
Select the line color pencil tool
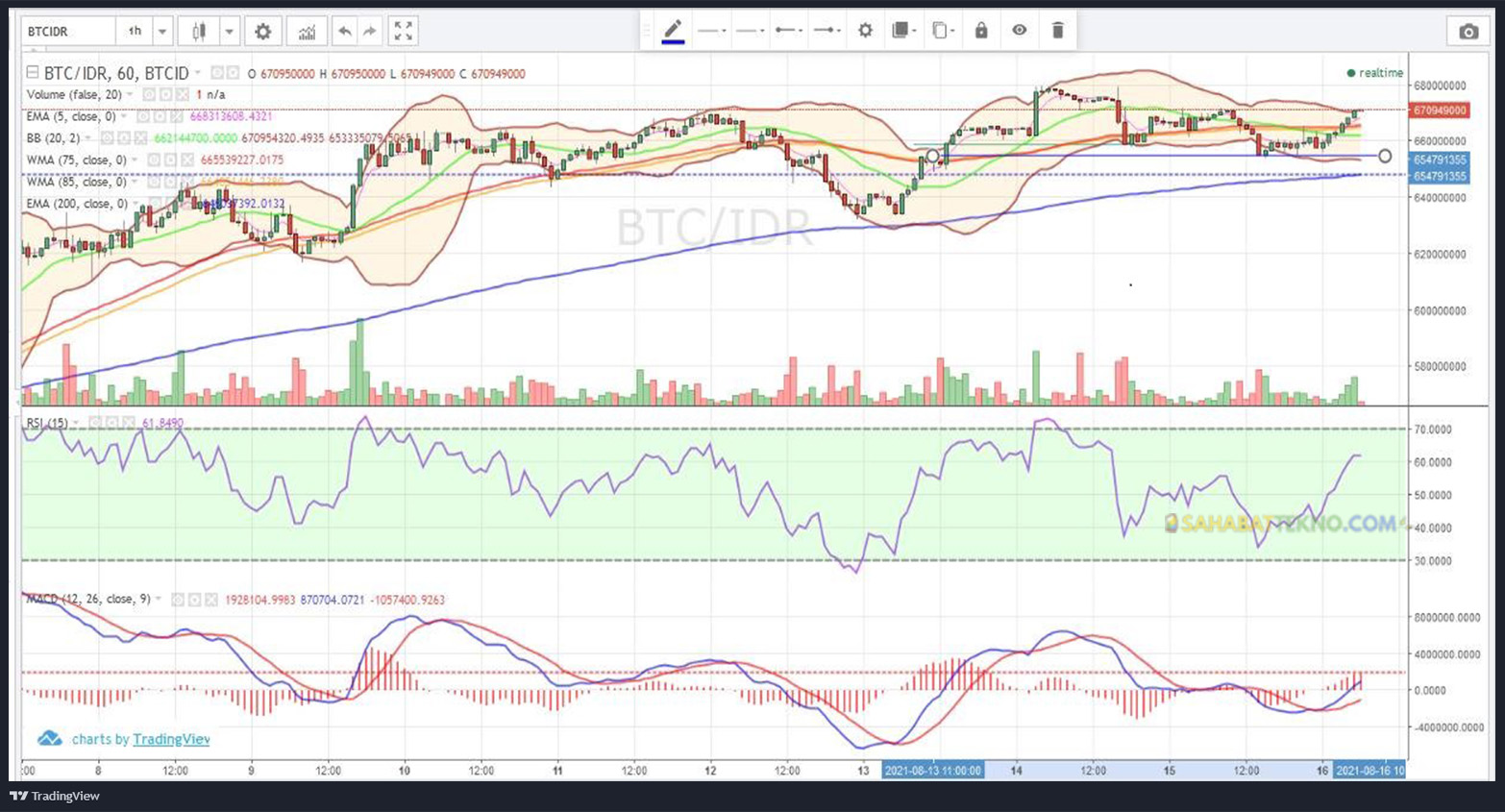673,31
